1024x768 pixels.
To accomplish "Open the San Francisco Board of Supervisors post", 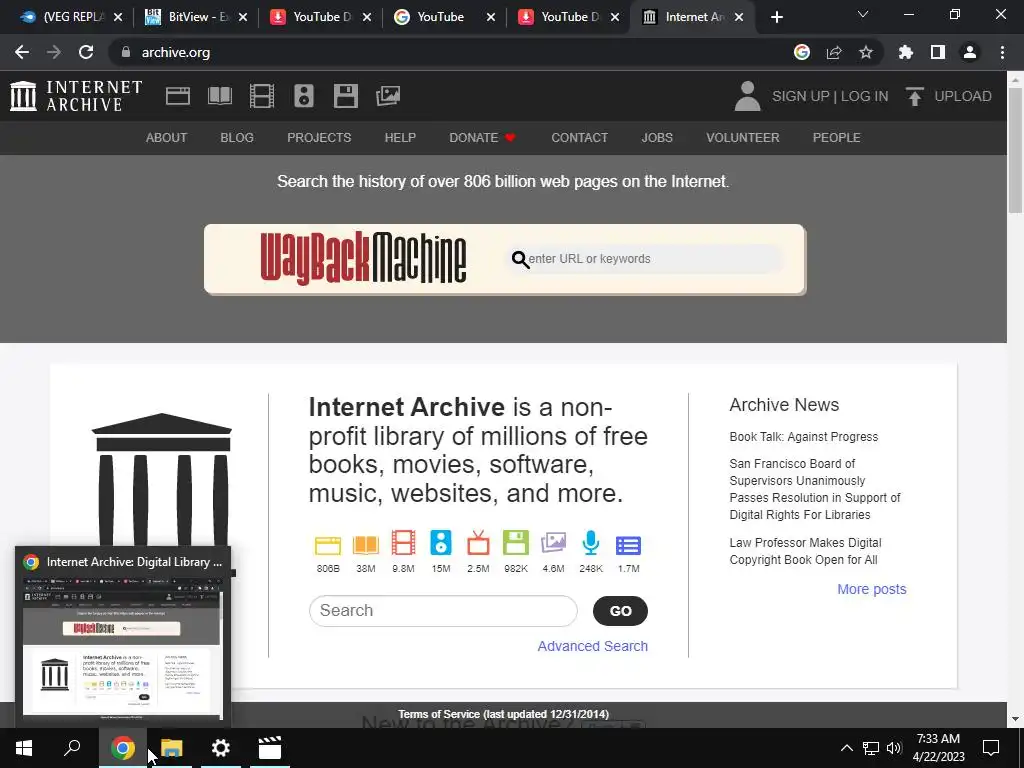I will click(815, 489).
